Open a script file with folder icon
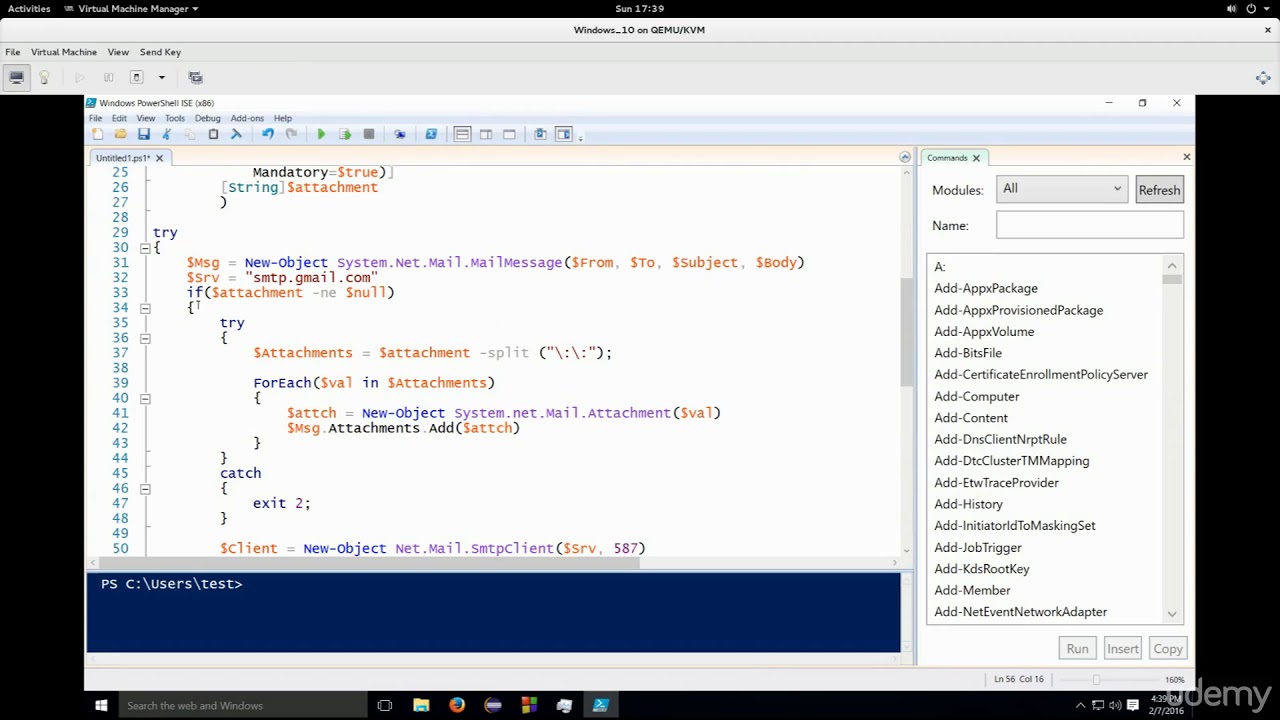1280x720 pixels. 120,134
